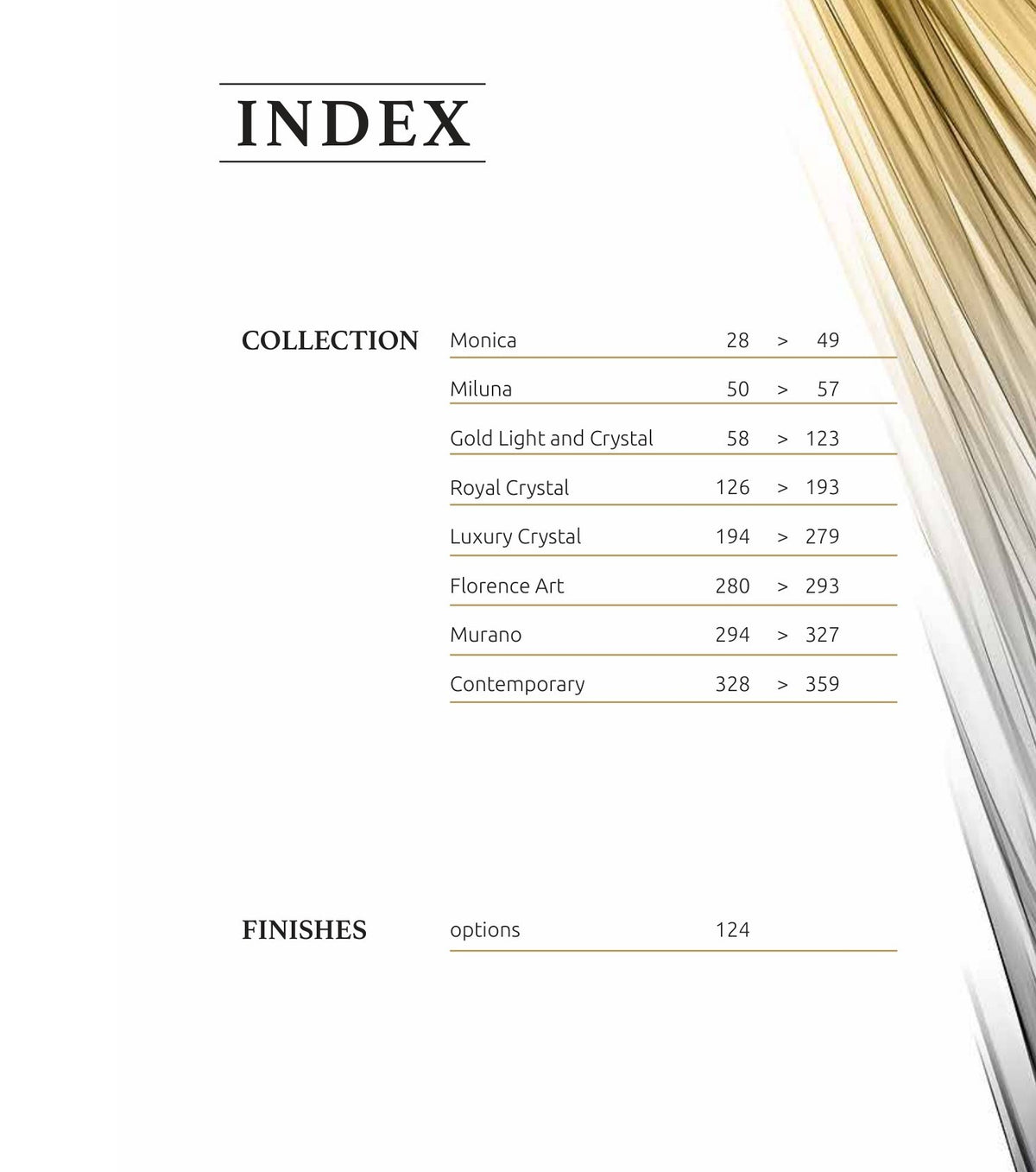
Task: Click page 279 ending Luxury Crystal
Action: click(823, 536)
